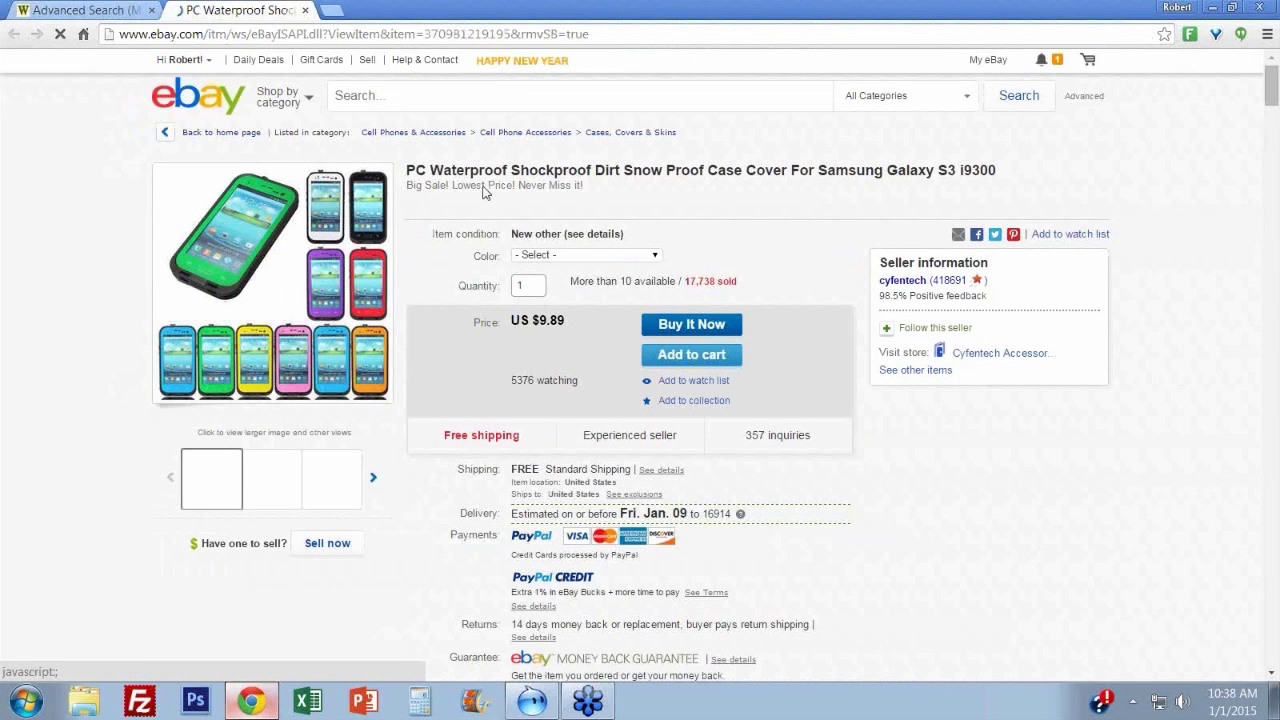Open the notifications bell icon
The image size is (1280, 720).
(x=1041, y=60)
